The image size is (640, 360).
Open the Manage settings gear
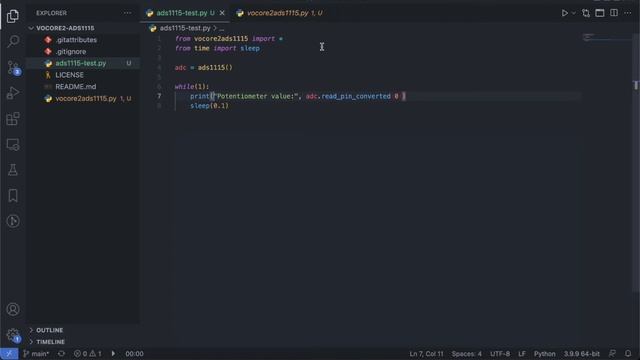[13, 335]
